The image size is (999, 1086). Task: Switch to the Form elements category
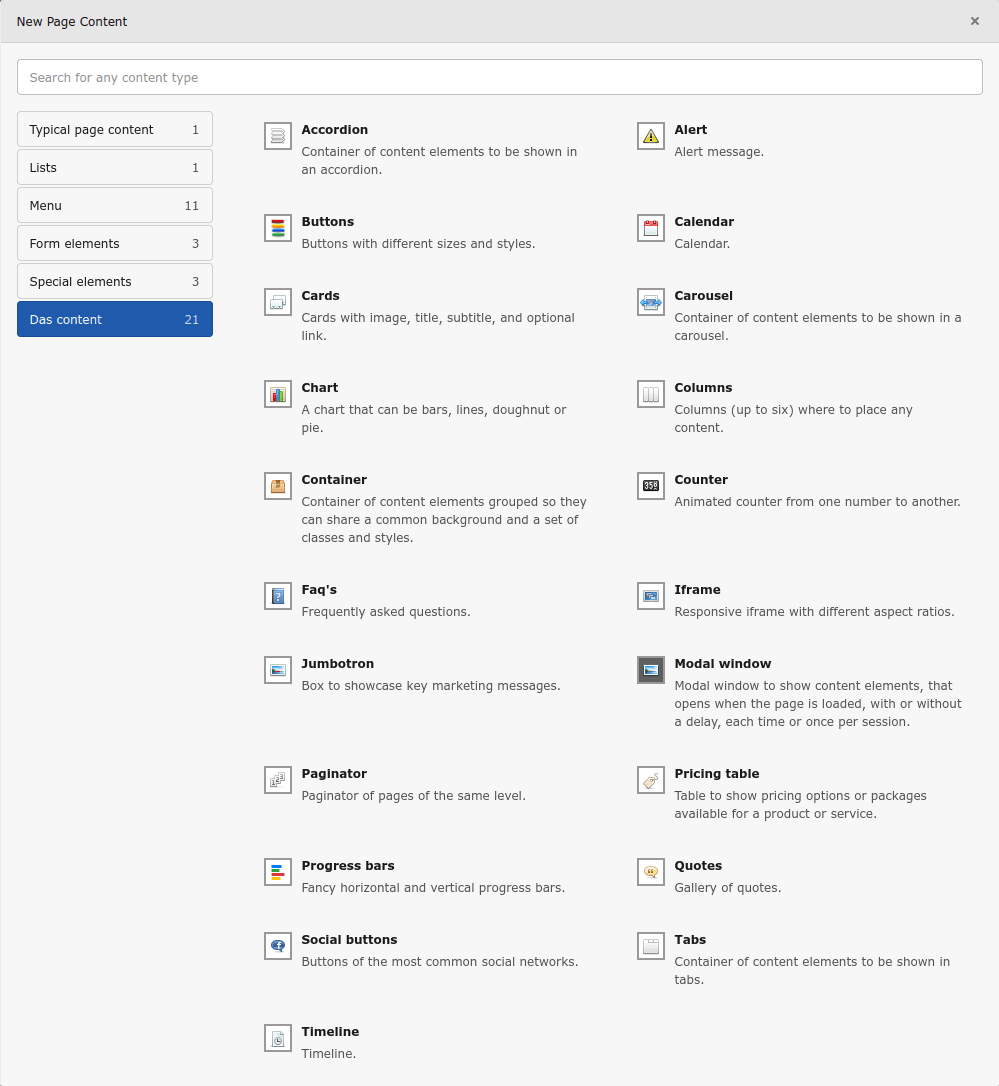coord(114,243)
